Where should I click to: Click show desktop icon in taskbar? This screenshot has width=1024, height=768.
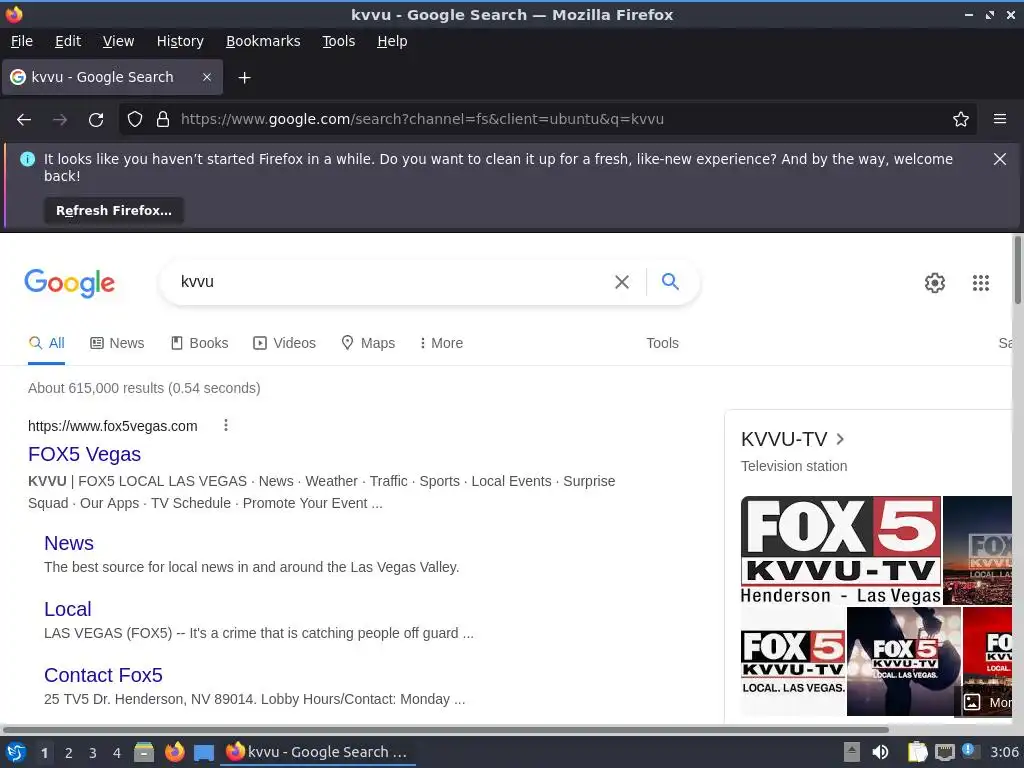204,753
